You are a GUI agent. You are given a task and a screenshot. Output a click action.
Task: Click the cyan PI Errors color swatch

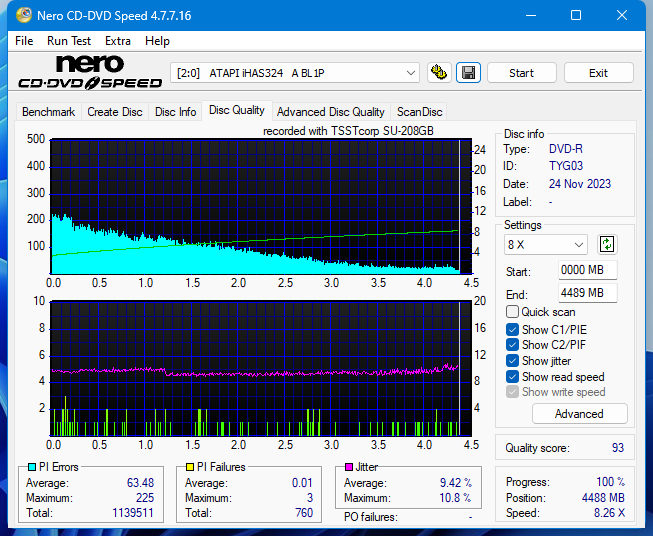pos(32,467)
